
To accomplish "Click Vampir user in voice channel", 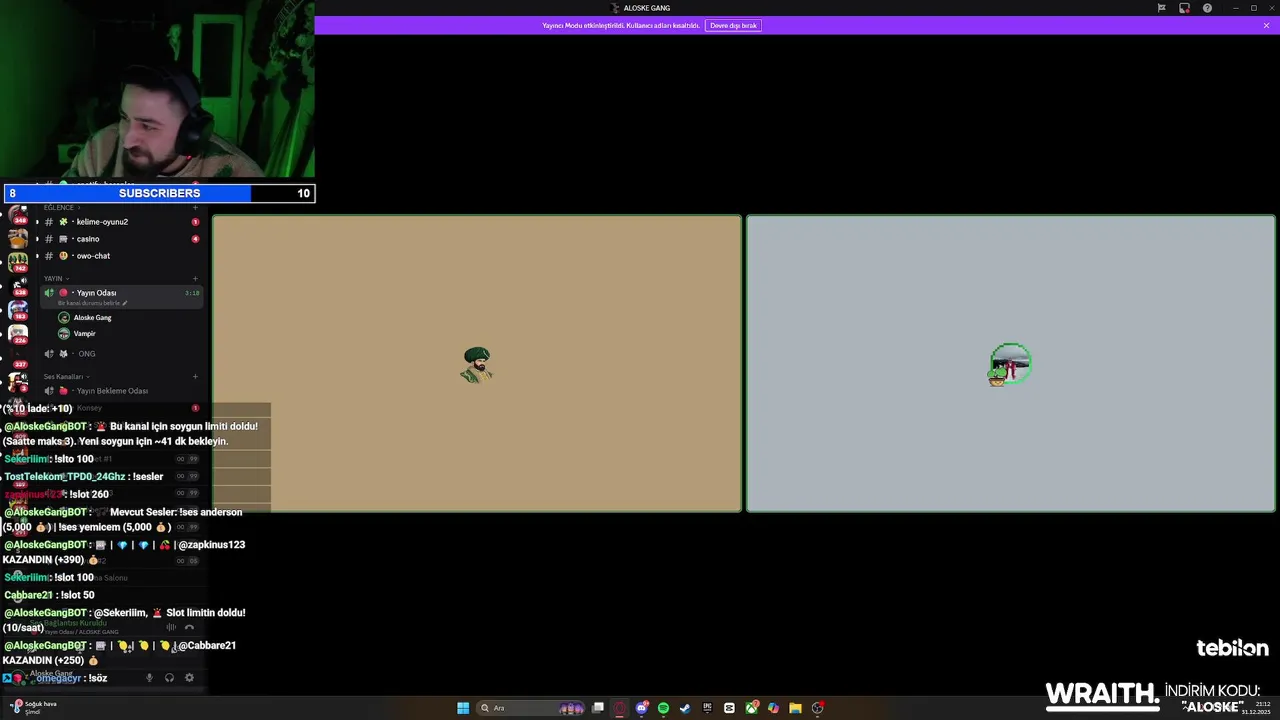I will 78,334.
